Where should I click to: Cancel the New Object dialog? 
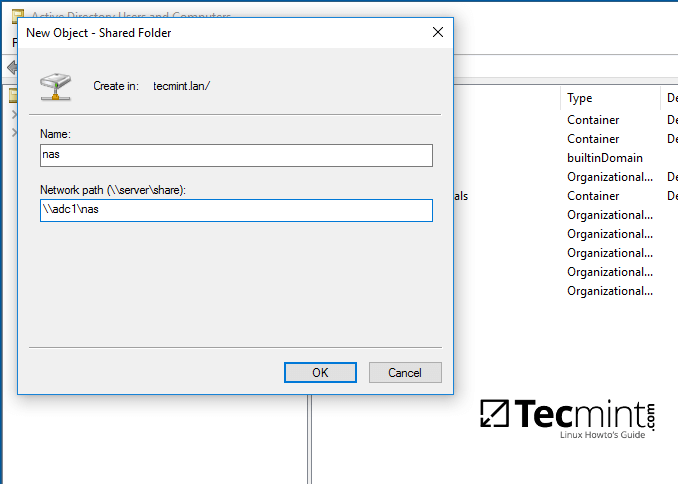pyautogui.click(x=405, y=372)
